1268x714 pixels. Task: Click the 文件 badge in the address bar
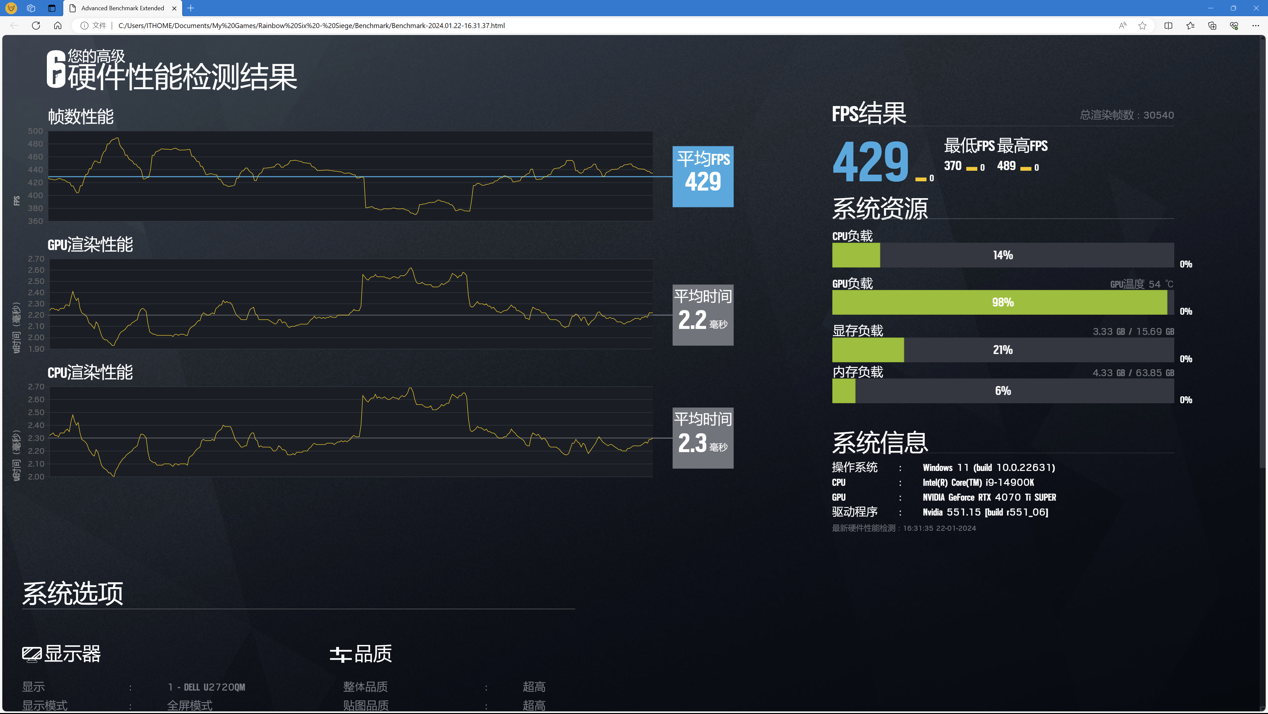click(x=98, y=25)
